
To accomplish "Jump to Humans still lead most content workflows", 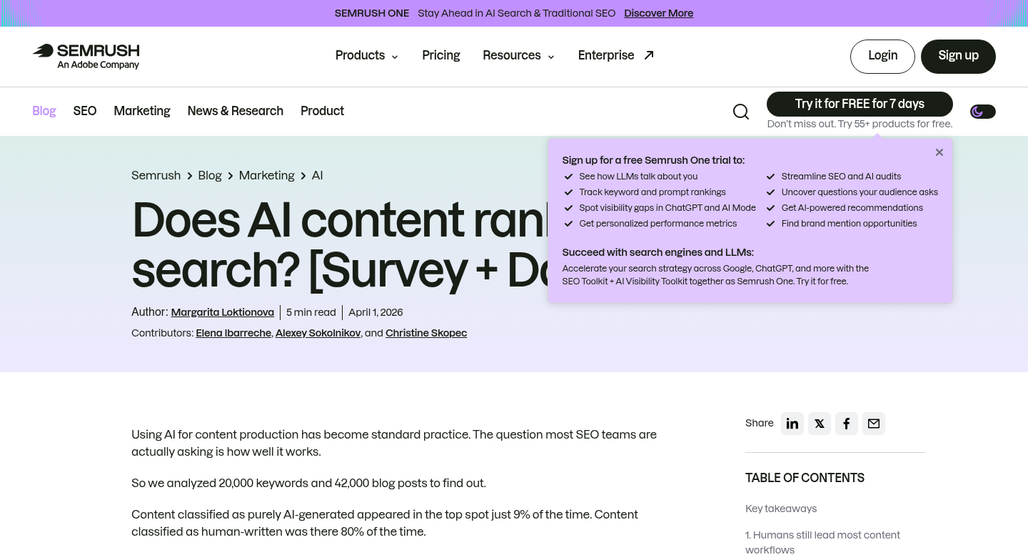I will (822, 542).
